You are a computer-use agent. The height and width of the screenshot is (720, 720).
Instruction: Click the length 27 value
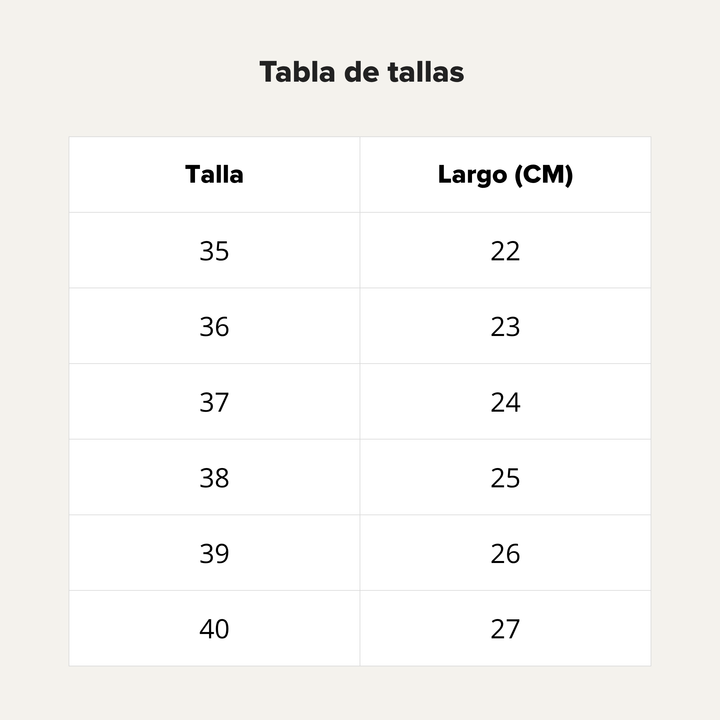(506, 629)
